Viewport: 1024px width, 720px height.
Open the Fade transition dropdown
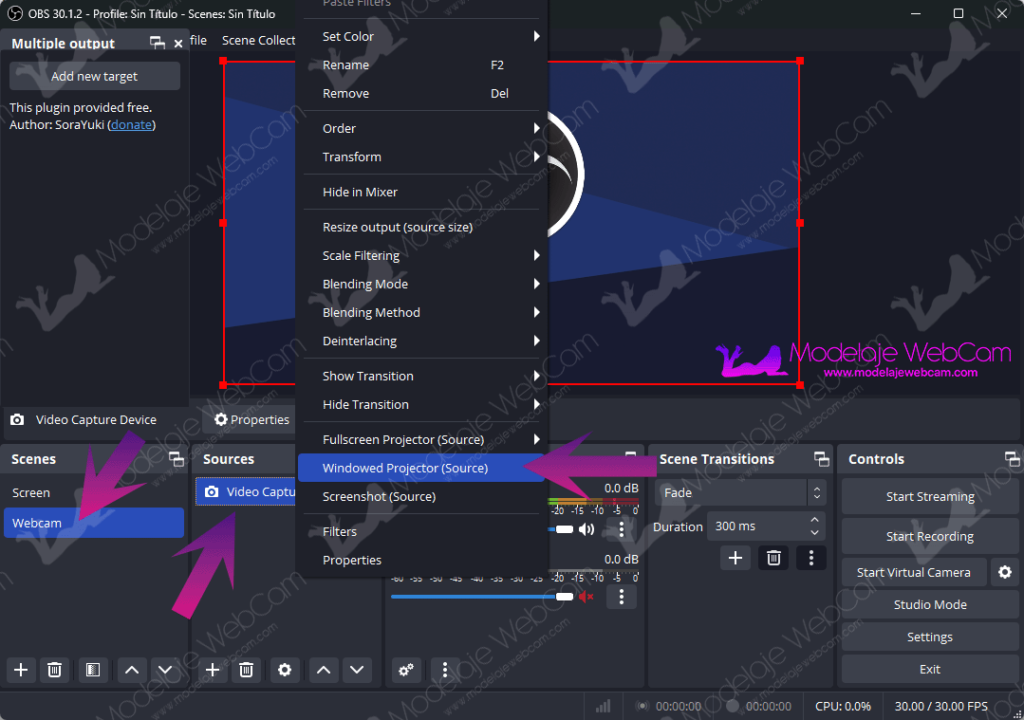pyautogui.click(x=741, y=493)
